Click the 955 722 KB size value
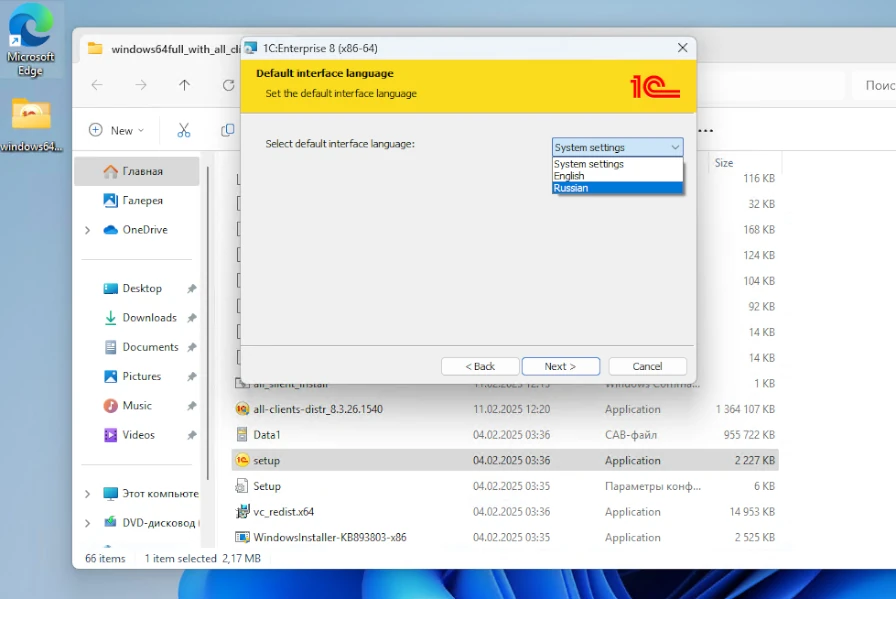 tap(749, 435)
